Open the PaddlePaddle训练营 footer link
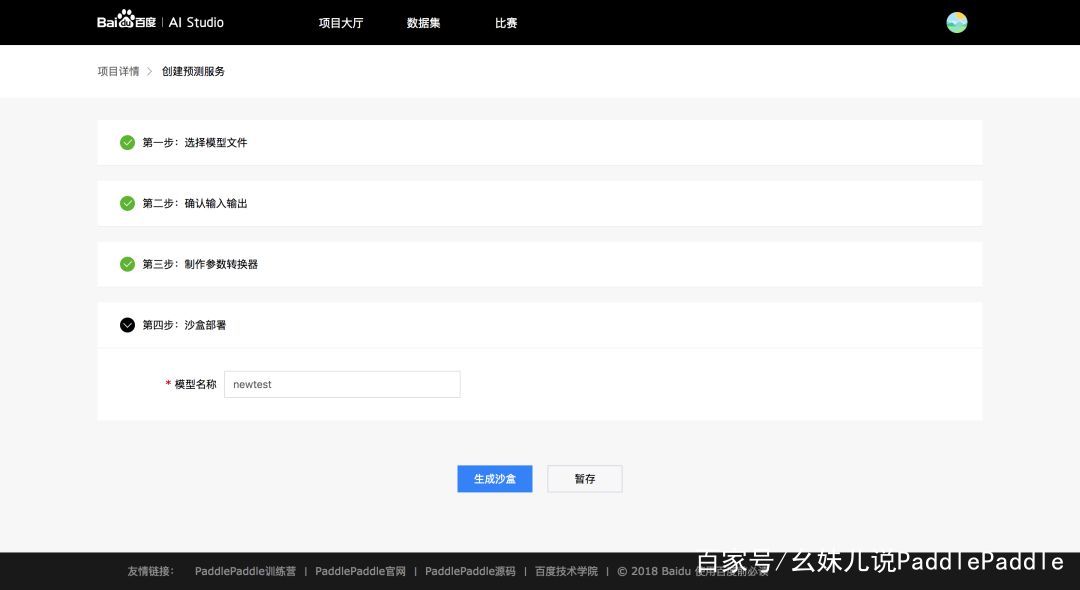 (x=245, y=571)
